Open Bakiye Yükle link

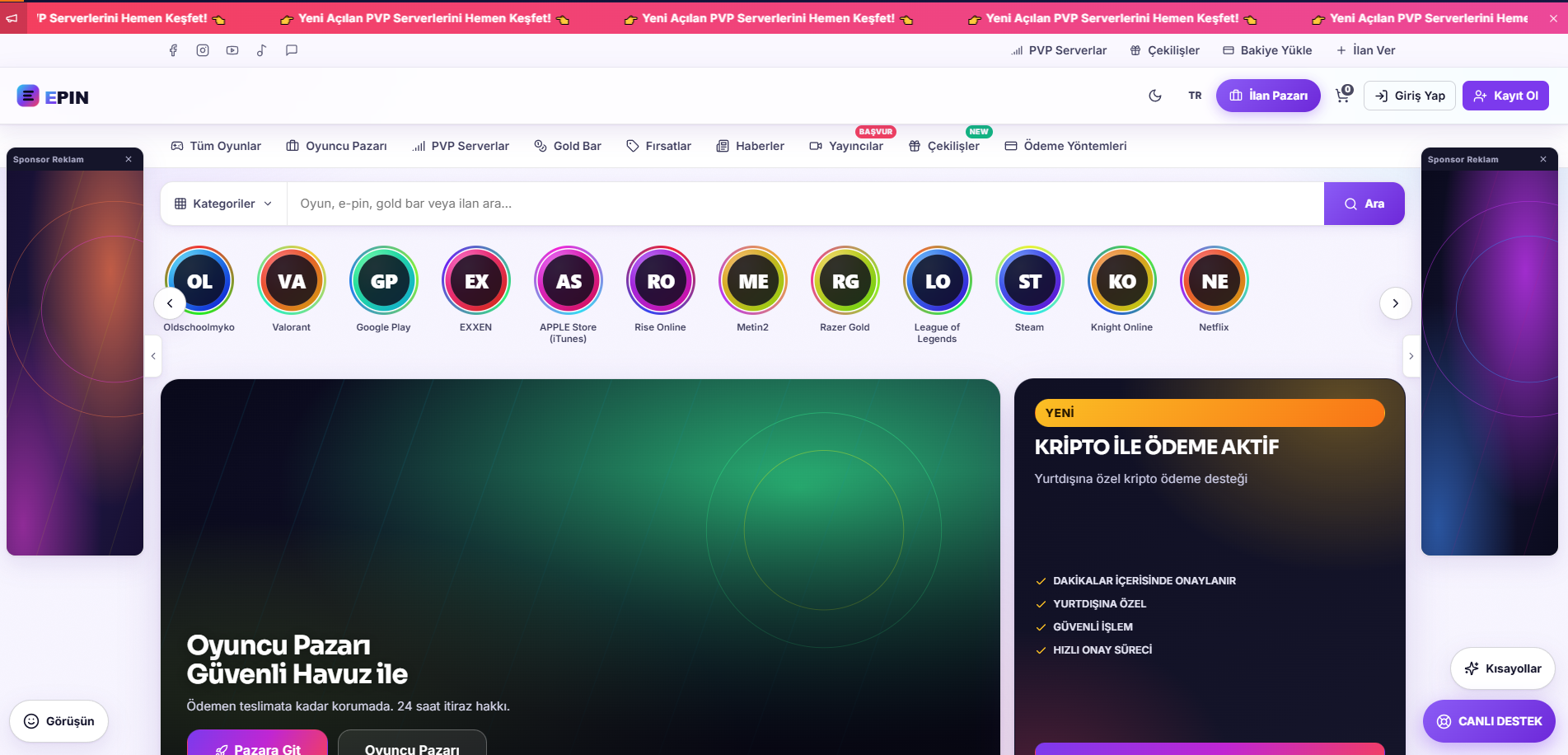click(x=1267, y=50)
